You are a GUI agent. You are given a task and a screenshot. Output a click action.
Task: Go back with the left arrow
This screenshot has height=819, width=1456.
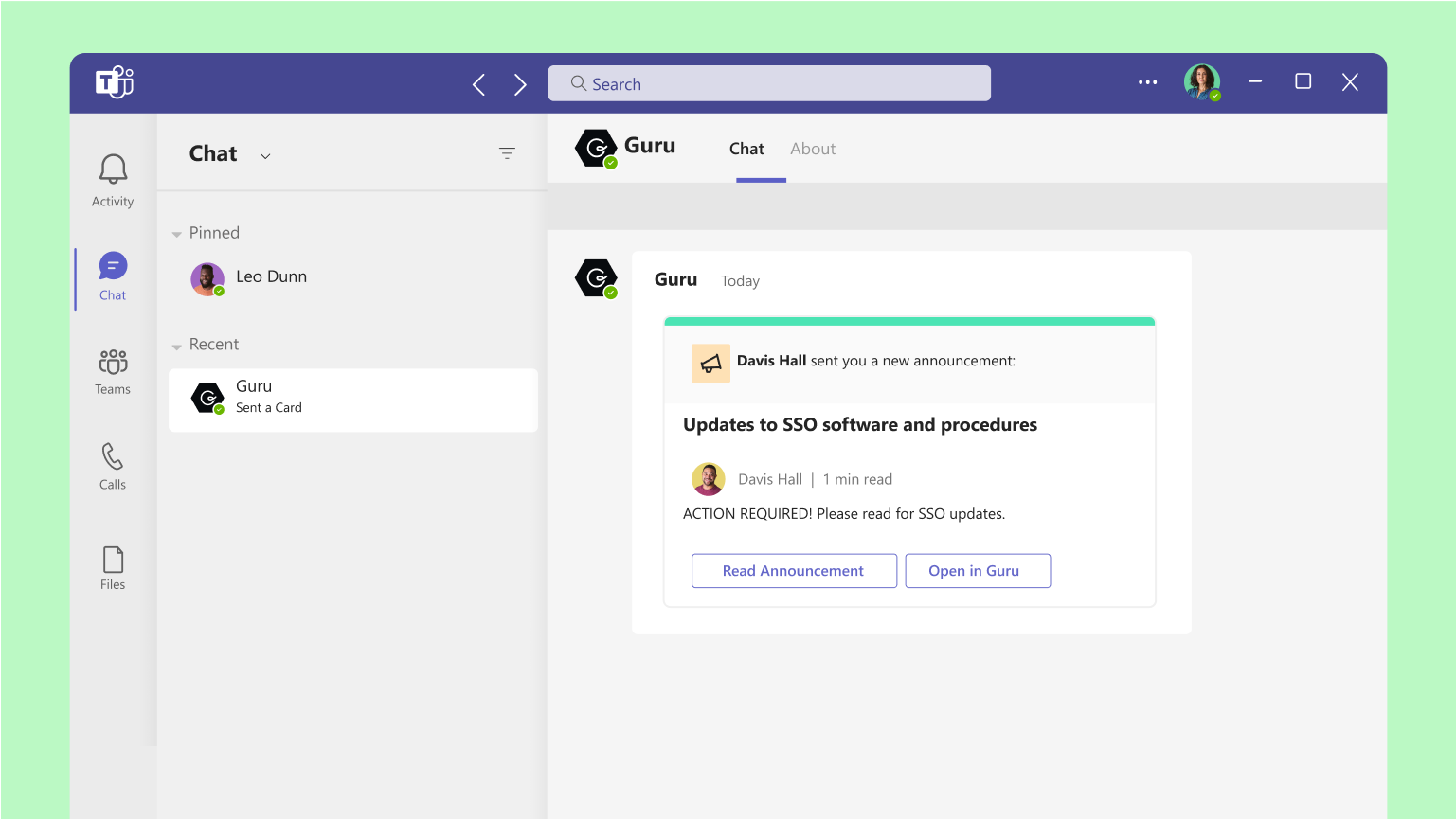pyautogui.click(x=479, y=84)
